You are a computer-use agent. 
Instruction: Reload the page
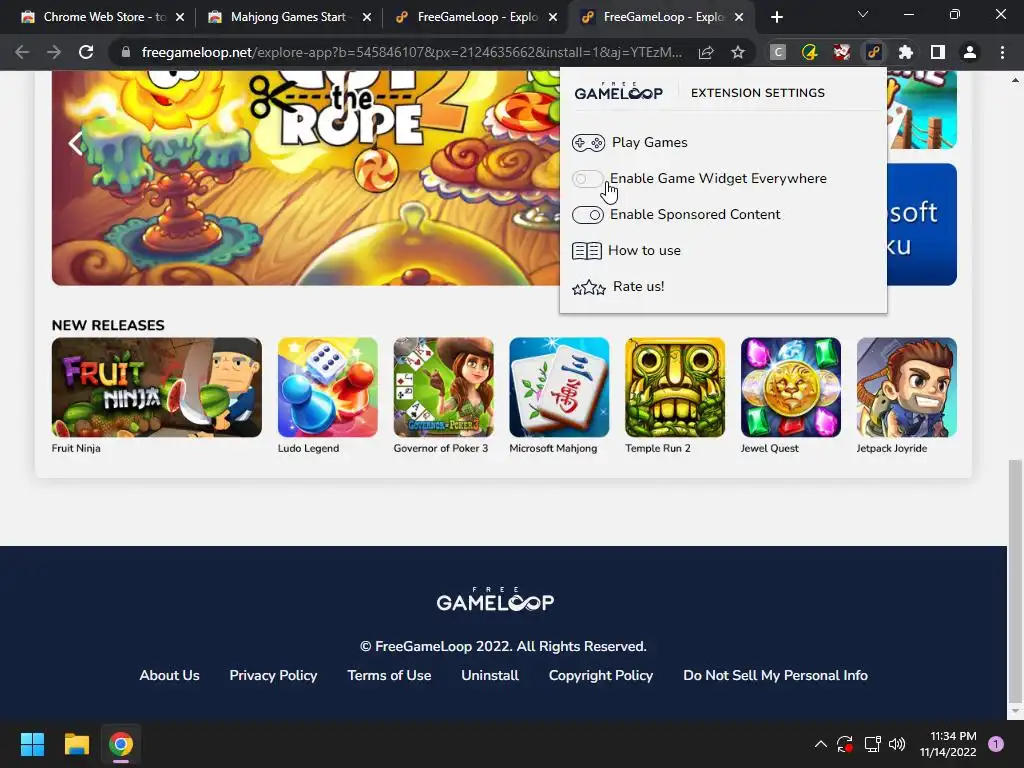pos(86,52)
